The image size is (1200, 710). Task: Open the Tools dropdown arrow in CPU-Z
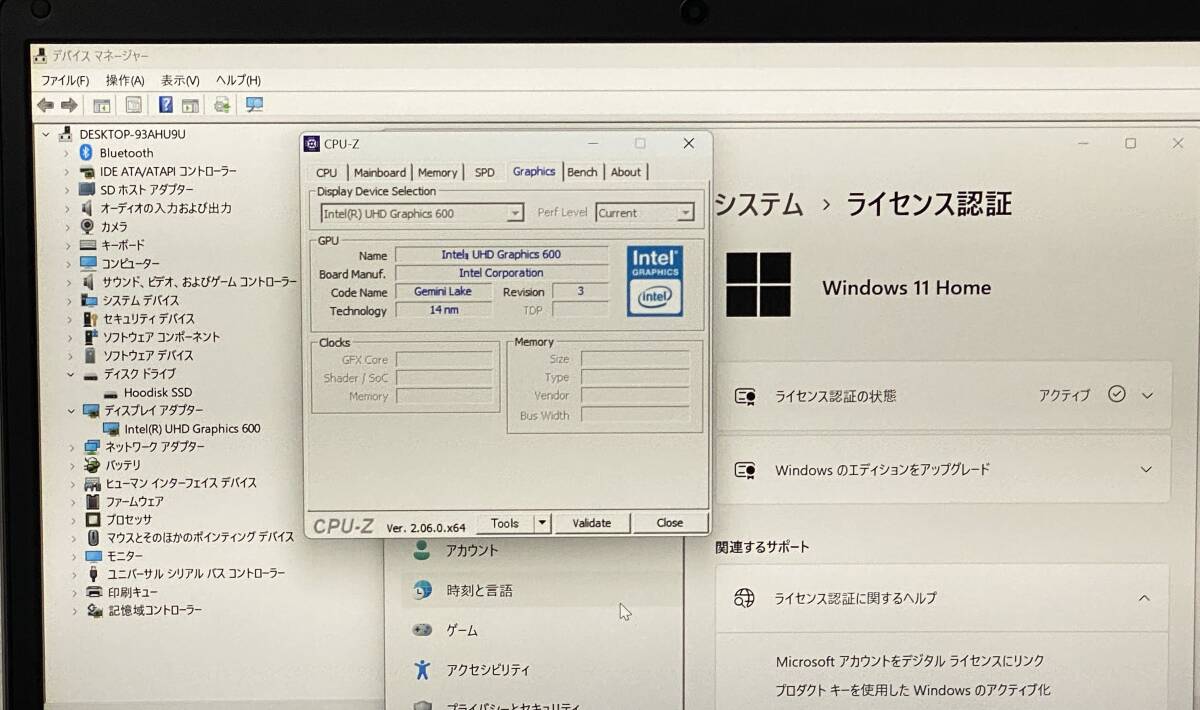coord(541,523)
